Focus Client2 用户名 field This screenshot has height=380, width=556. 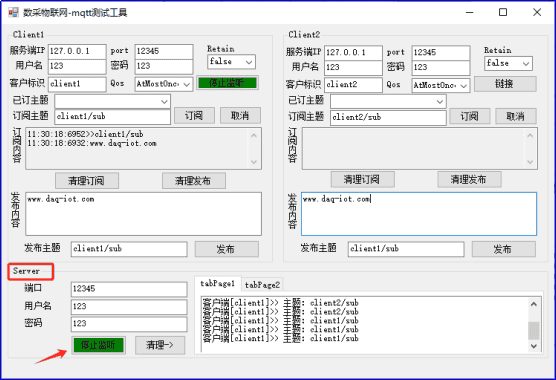tap(353, 68)
